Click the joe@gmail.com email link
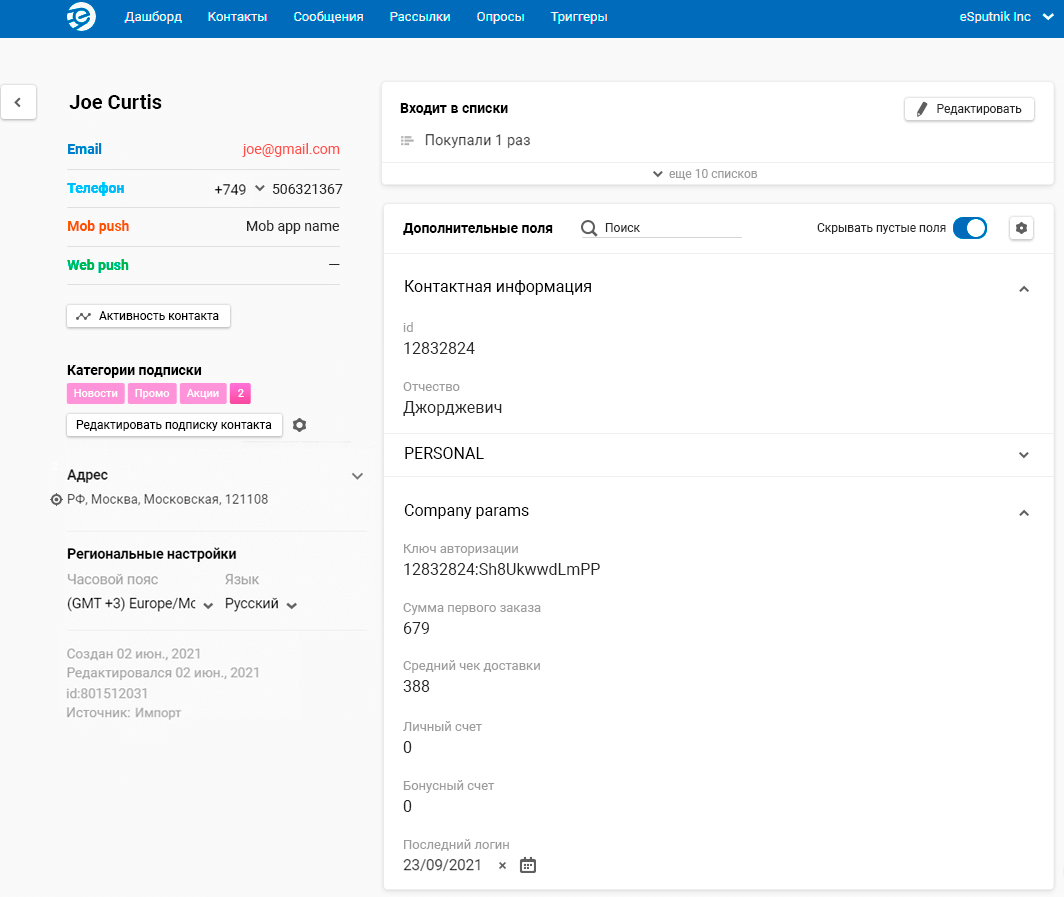Image resolution: width=1064 pixels, height=897 pixels. 290,148
